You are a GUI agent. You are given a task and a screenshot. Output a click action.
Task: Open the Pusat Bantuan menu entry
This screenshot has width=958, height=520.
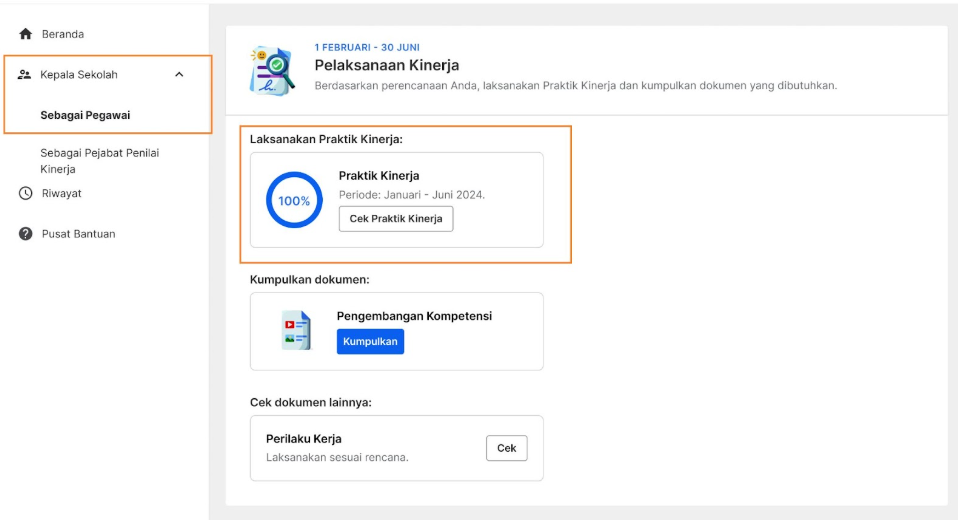78,234
